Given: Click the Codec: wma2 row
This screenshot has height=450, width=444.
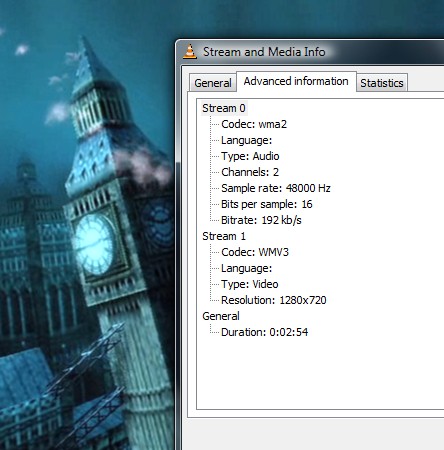Looking at the screenshot, I should (x=254, y=124).
